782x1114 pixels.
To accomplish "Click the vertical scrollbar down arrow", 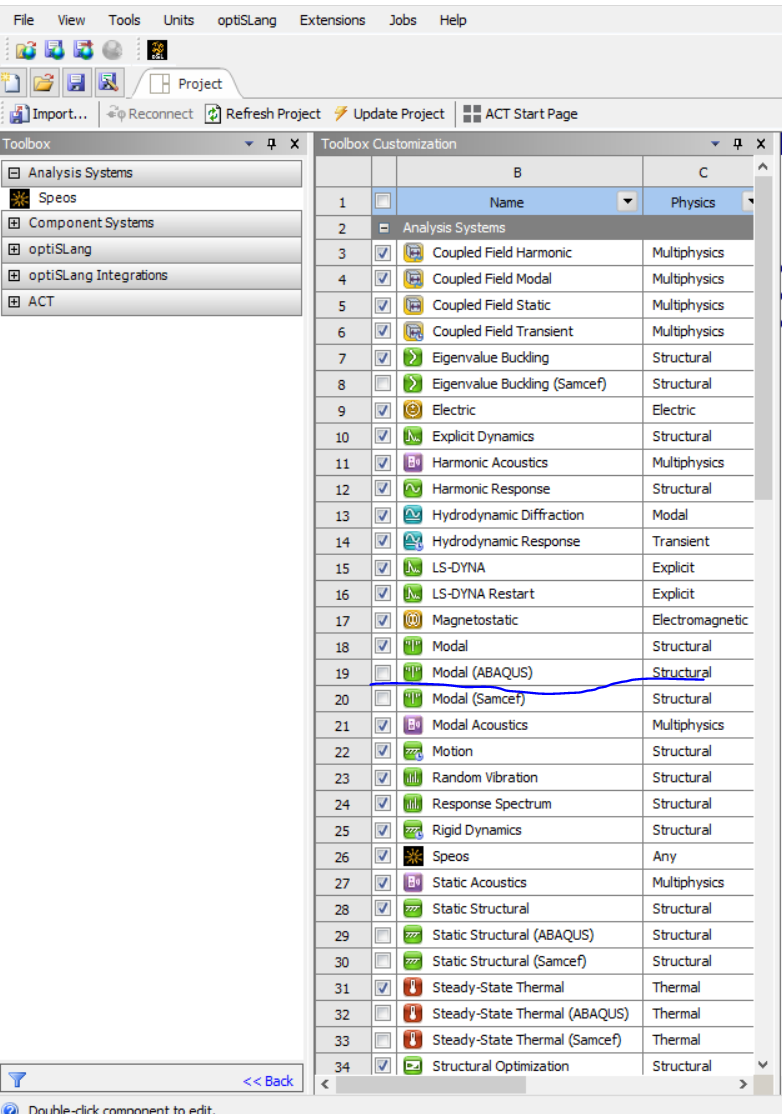I will [763, 1064].
